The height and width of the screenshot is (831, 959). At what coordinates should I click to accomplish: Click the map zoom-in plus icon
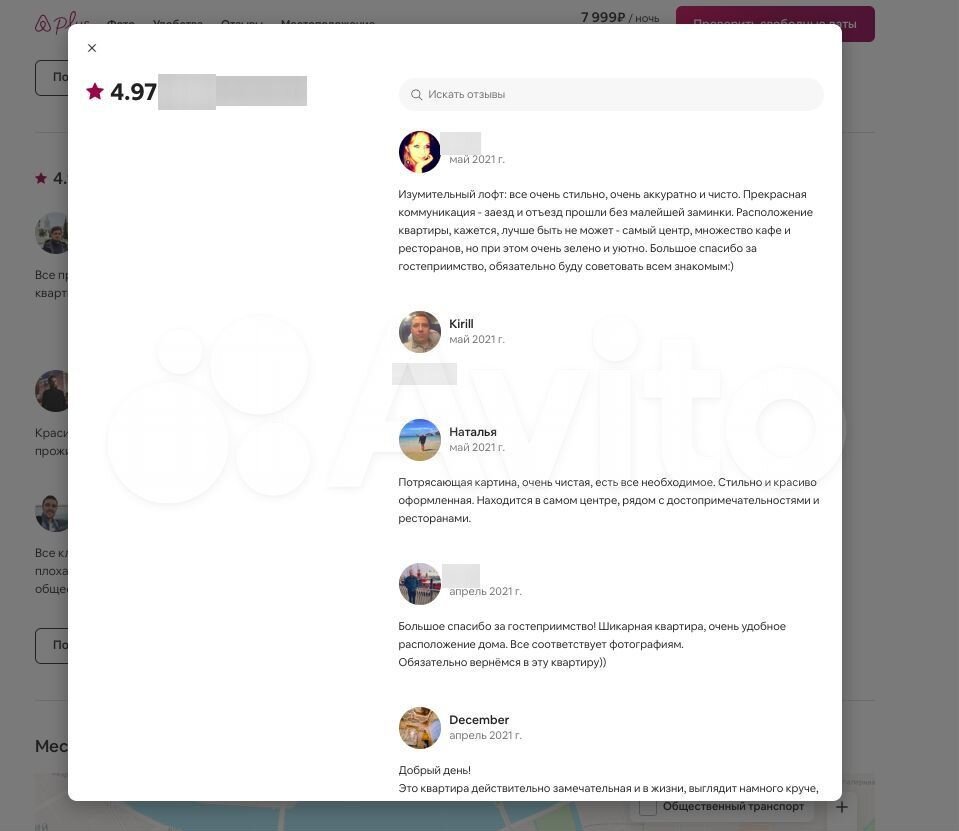842,807
